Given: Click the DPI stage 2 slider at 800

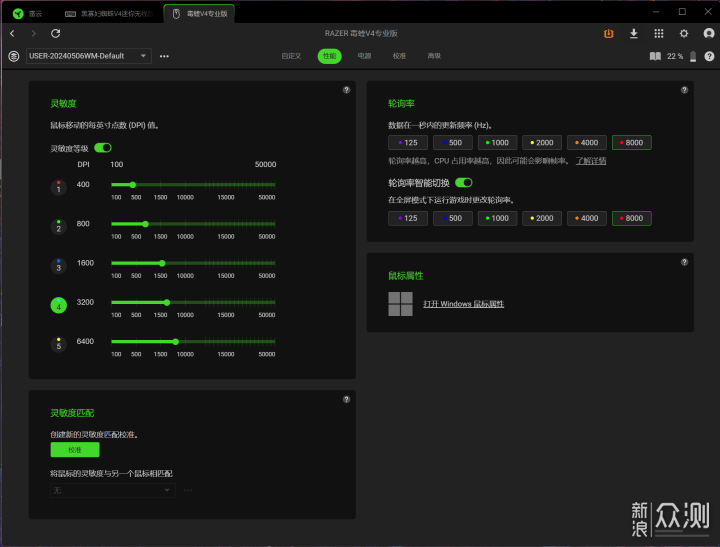Looking at the screenshot, I should [x=146, y=224].
